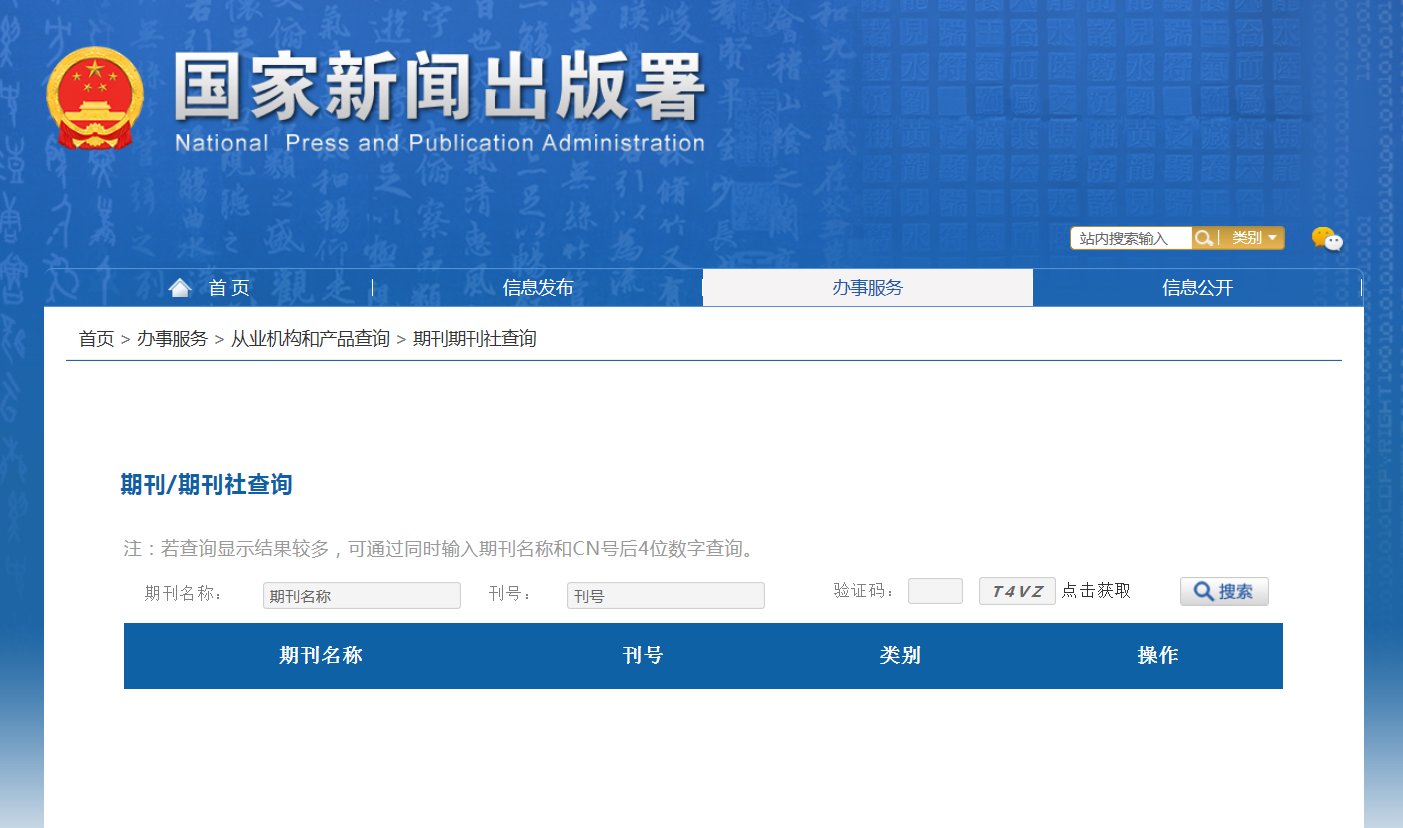This screenshot has height=828, width=1403.
Task: Open 从业机构和产品查询 breadcrumb link
Action: (310, 339)
